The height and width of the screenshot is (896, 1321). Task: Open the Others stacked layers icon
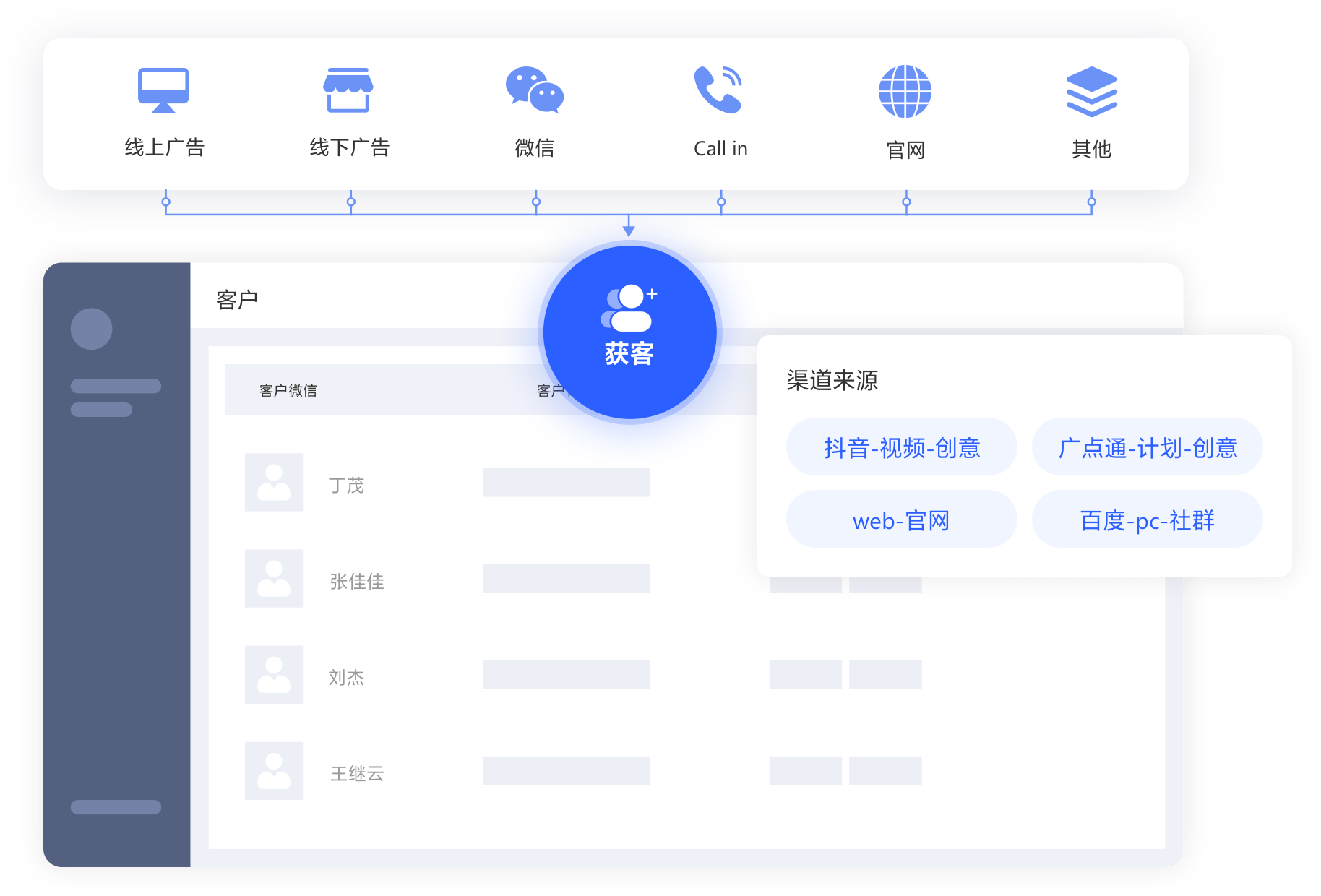pyautogui.click(x=1091, y=91)
